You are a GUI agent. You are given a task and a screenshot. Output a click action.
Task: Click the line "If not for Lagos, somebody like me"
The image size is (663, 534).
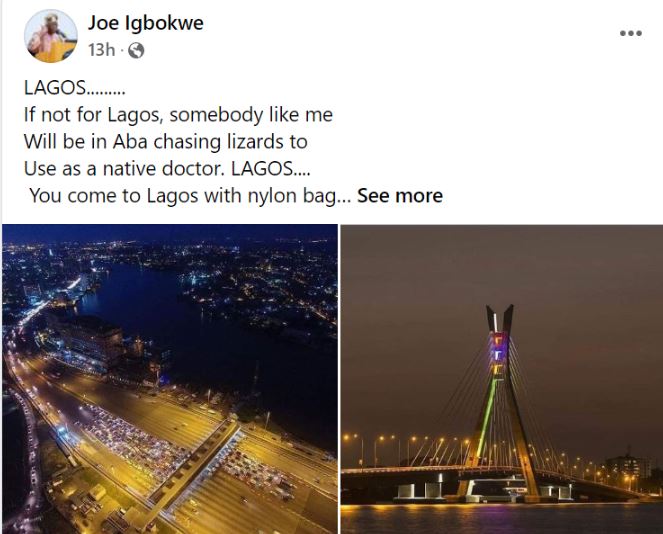point(178,115)
